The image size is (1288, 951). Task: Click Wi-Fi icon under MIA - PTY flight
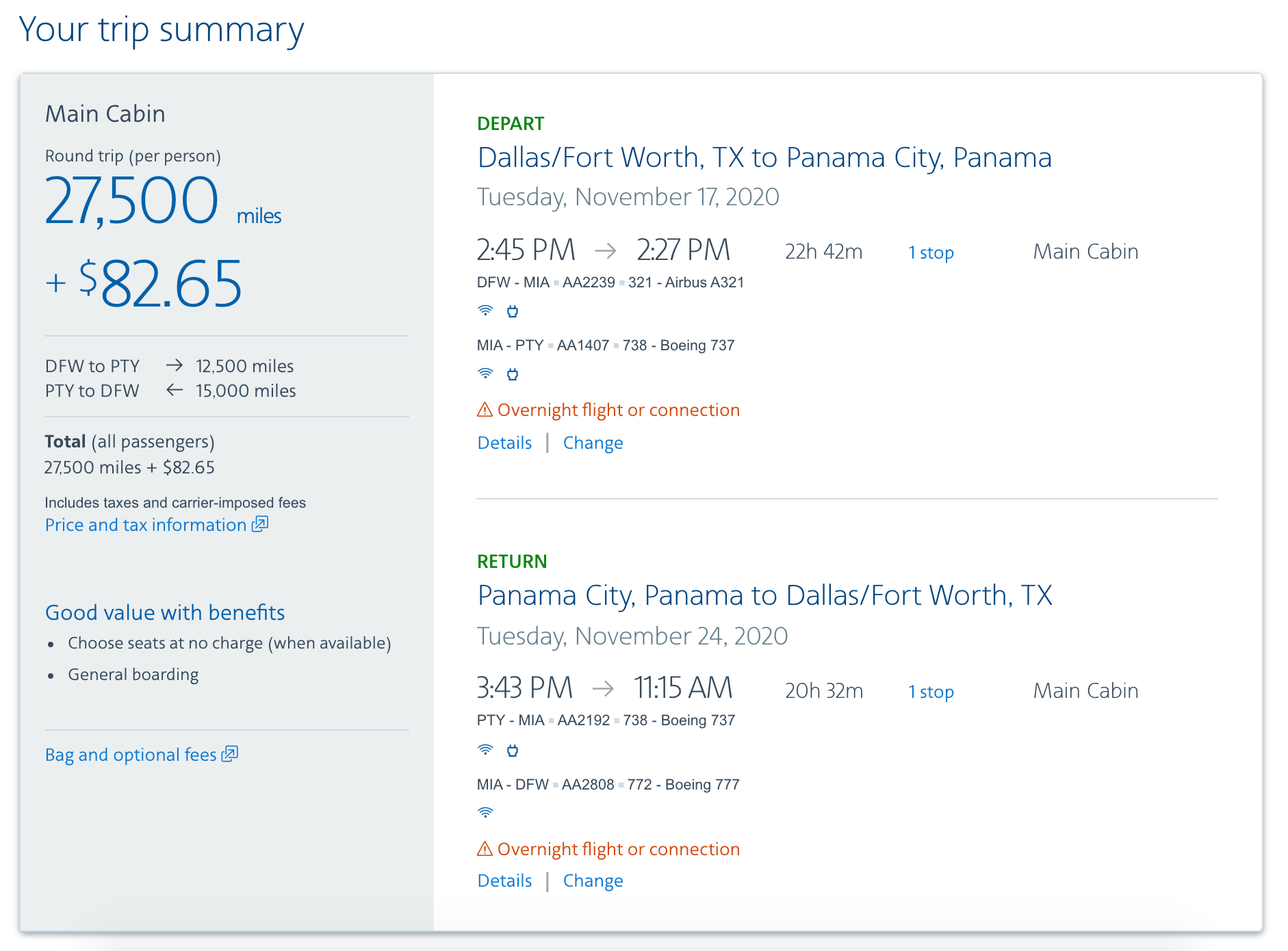click(x=485, y=374)
